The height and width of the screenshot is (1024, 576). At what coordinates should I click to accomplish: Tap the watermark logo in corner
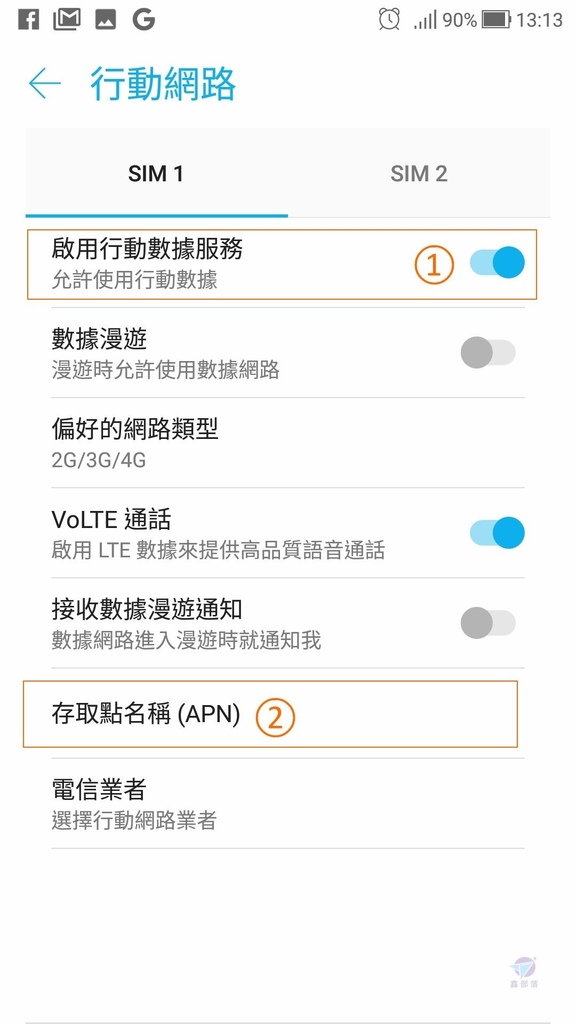[522, 972]
